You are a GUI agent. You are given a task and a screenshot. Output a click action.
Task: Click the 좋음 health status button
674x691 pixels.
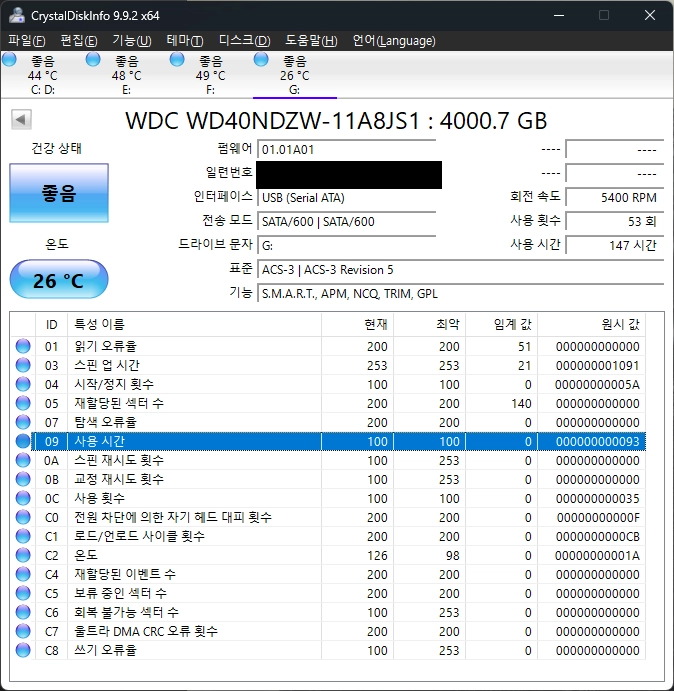pyautogui.click(x=59, y=193)
